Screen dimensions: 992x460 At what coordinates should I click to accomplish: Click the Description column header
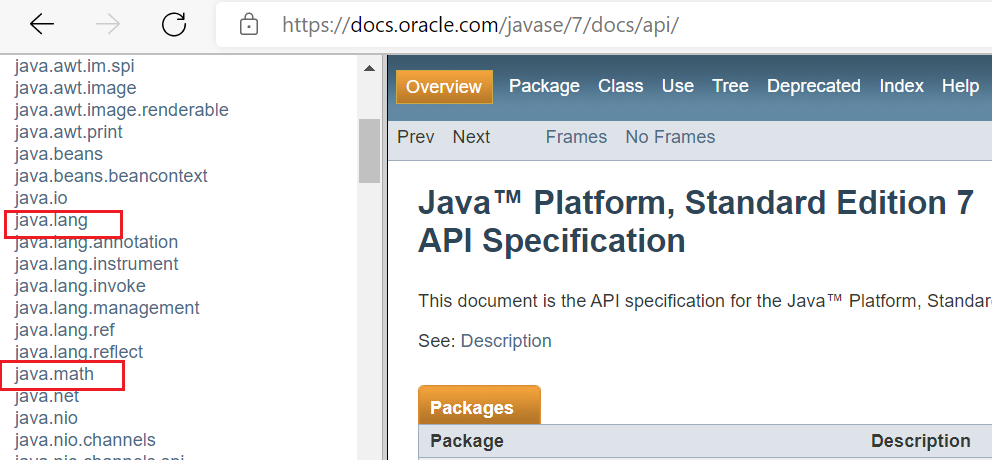[921, 441]
